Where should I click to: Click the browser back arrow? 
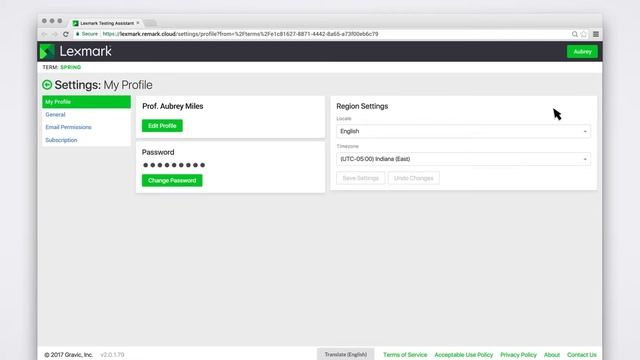pyautogui.click(x=44, y=34)
